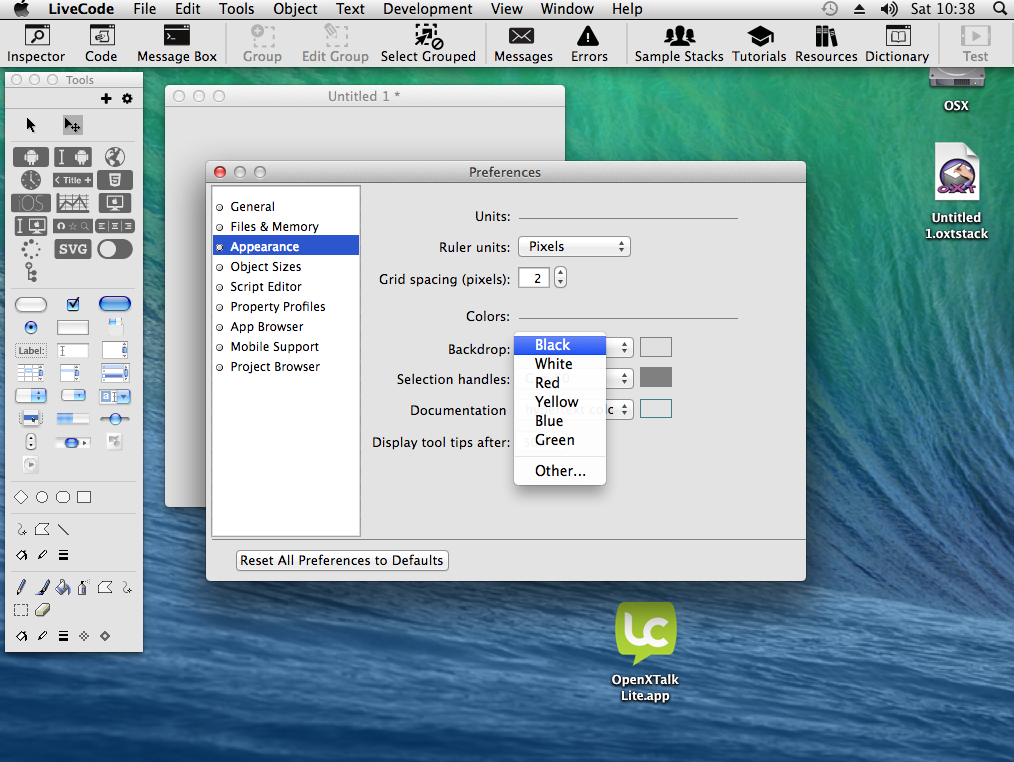Pick the tree view widget

click(30, 272)
